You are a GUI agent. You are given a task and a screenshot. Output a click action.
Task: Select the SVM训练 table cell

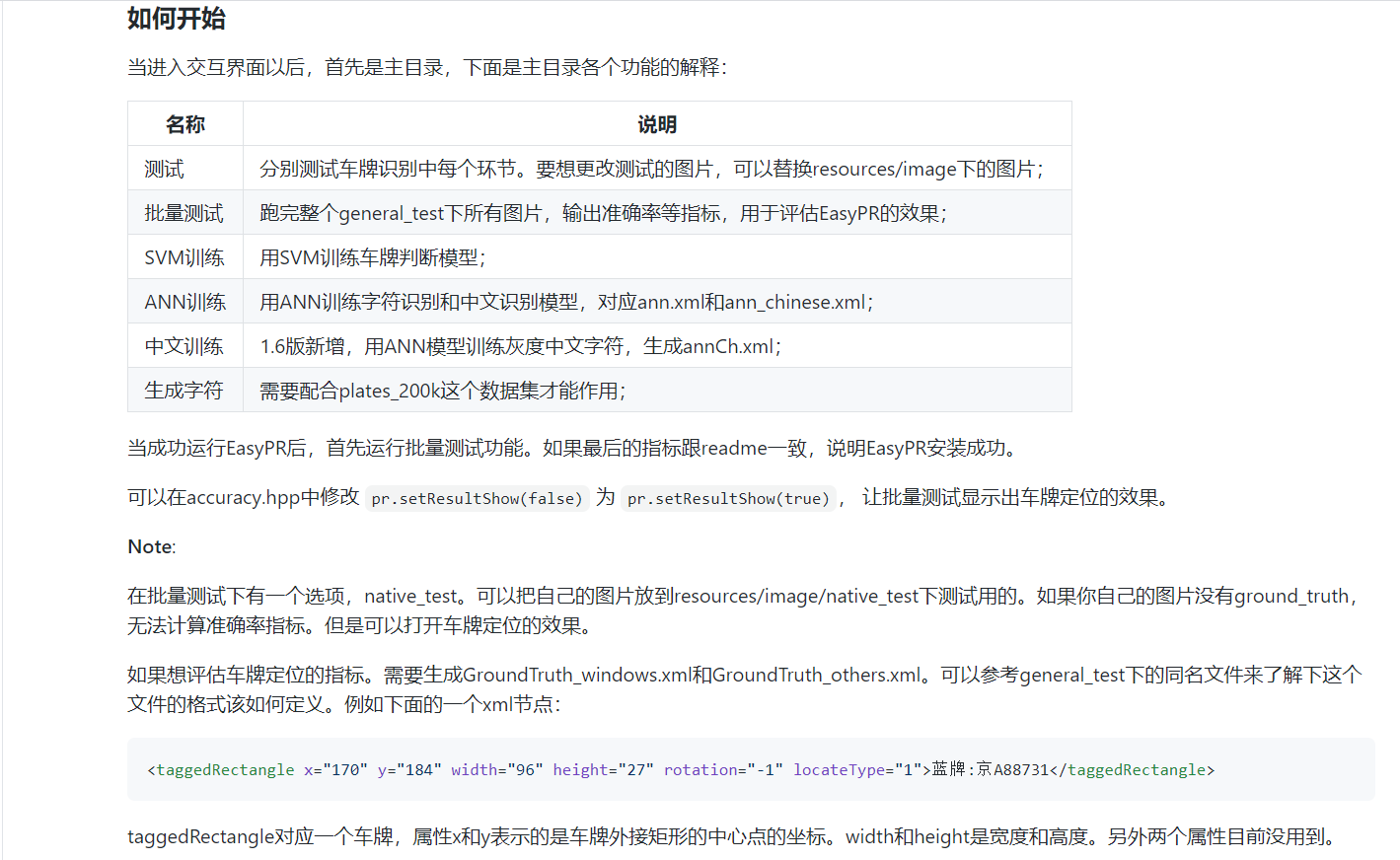click(x=185, y=256)
